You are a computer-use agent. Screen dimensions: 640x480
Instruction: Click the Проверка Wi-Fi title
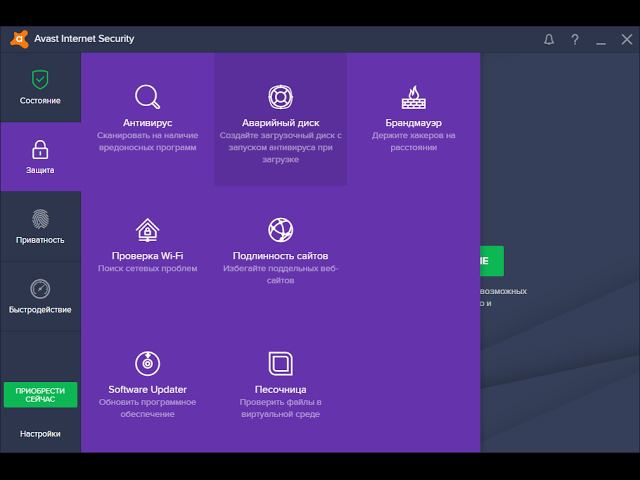point(147,256)
